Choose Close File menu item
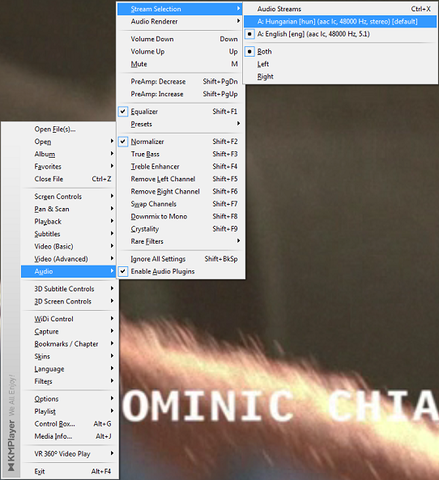This screenshot has width=439, height=480. click(68, 179)
